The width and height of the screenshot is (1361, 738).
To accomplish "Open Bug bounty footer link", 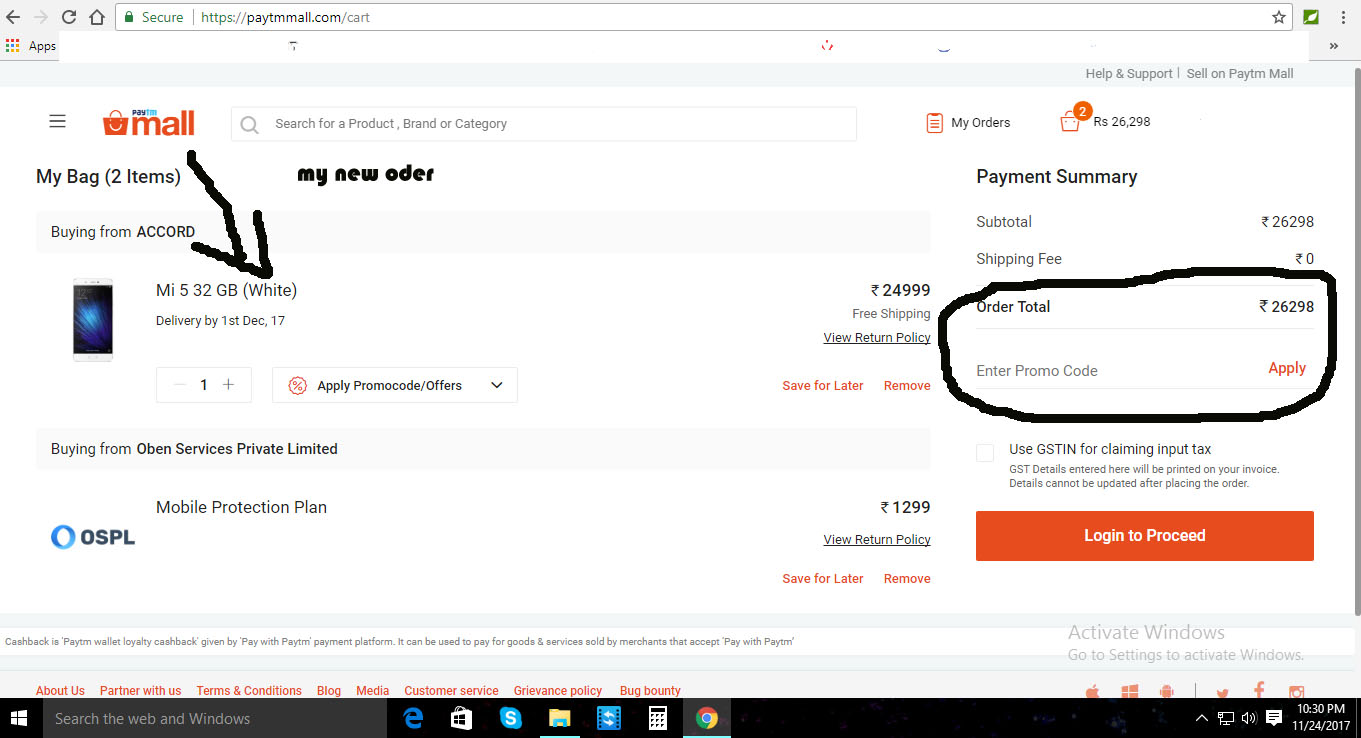I will click(650, 691).
